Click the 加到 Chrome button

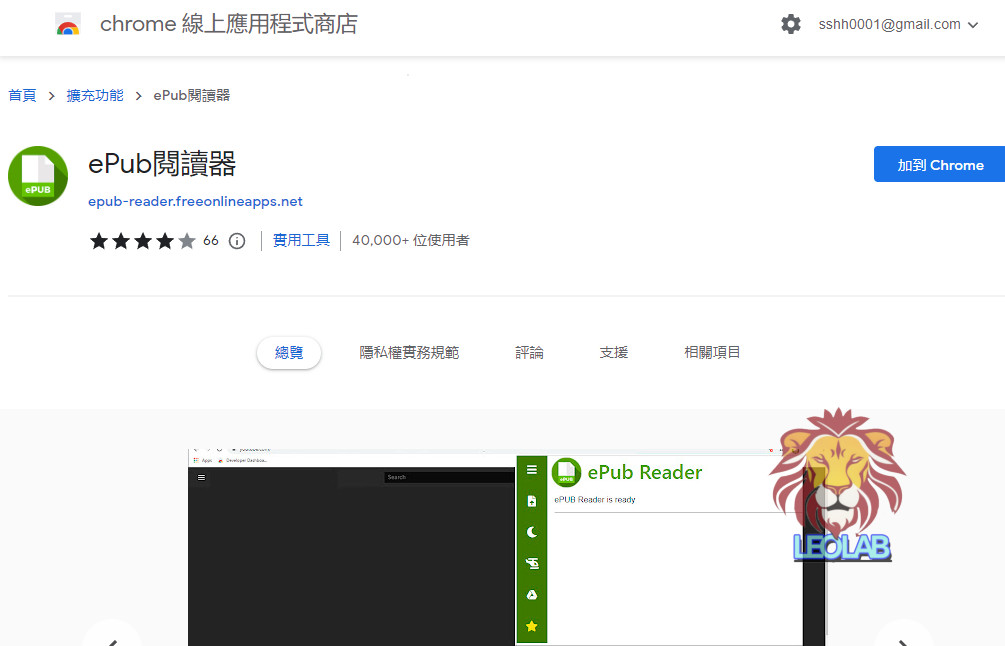click(x=941, y=164)
